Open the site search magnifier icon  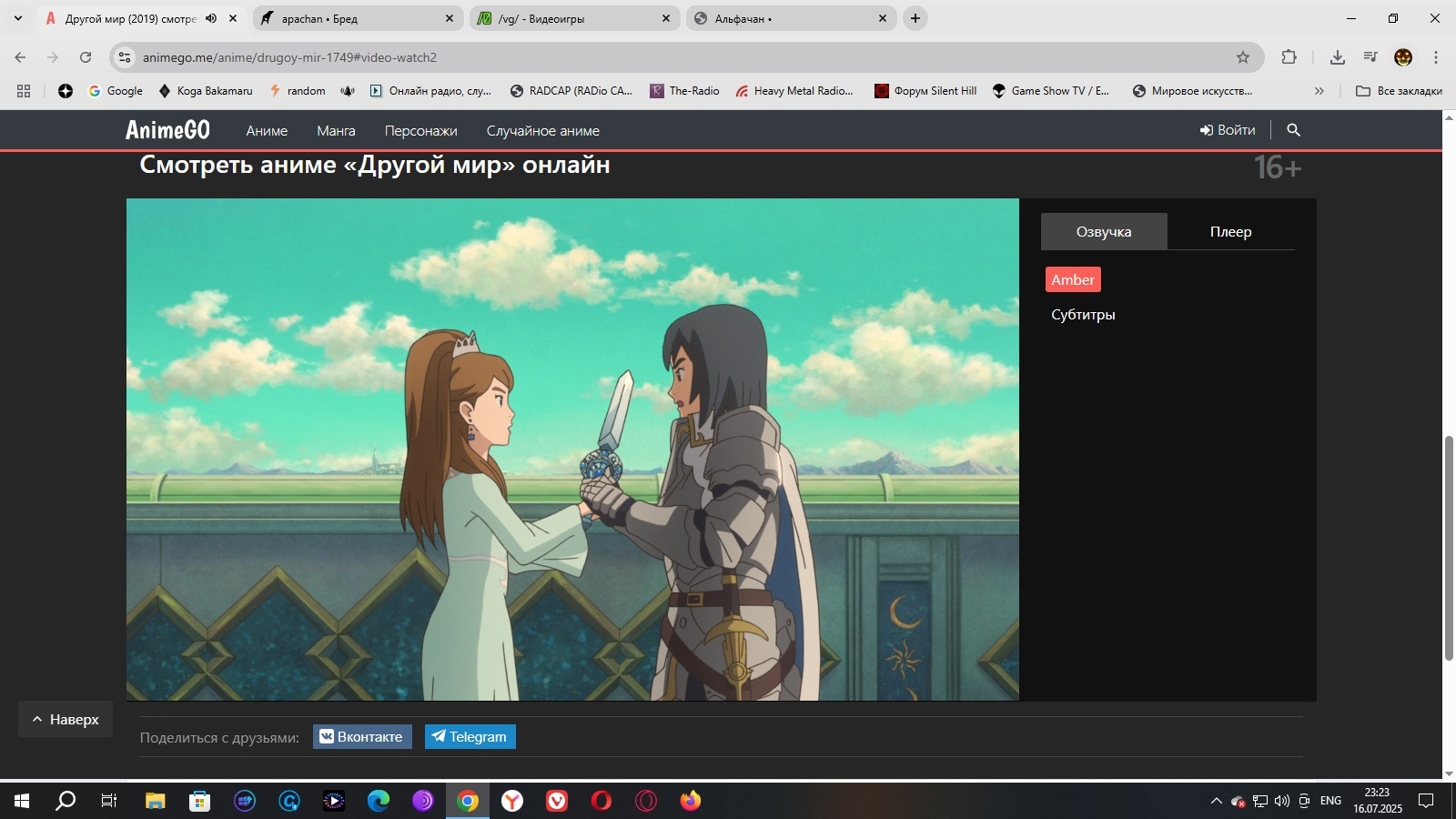click(1293, 130)
